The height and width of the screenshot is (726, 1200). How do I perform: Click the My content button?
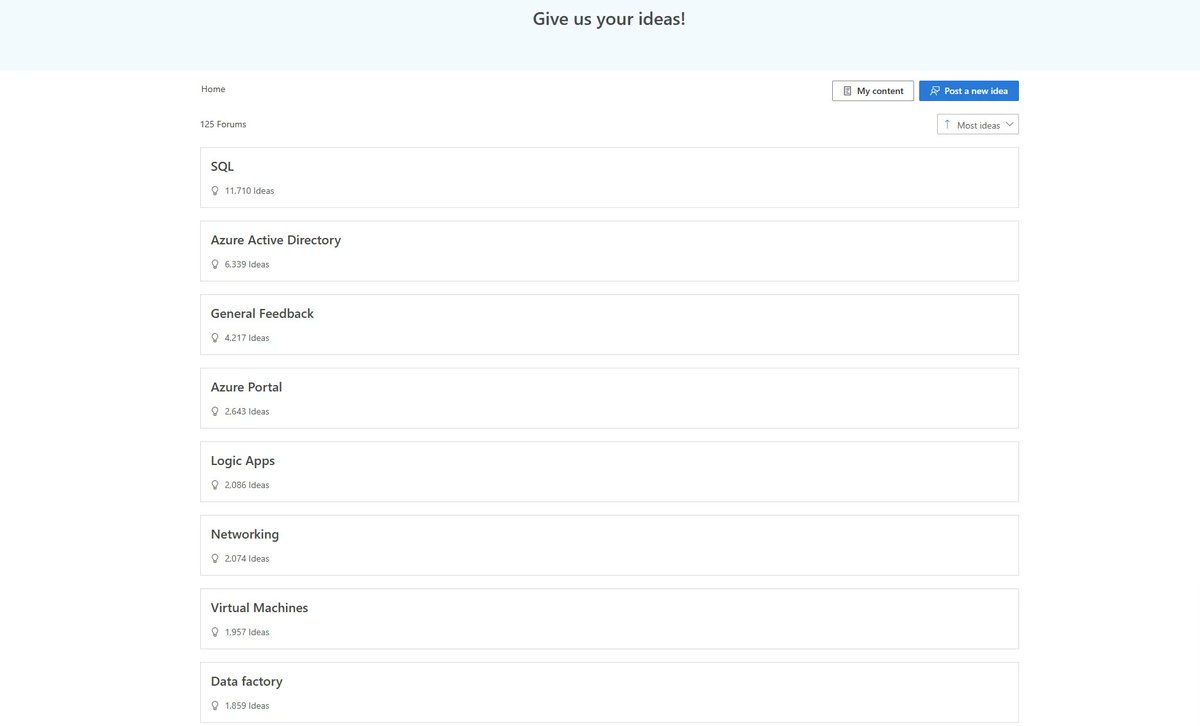click(x=872, y=91)
